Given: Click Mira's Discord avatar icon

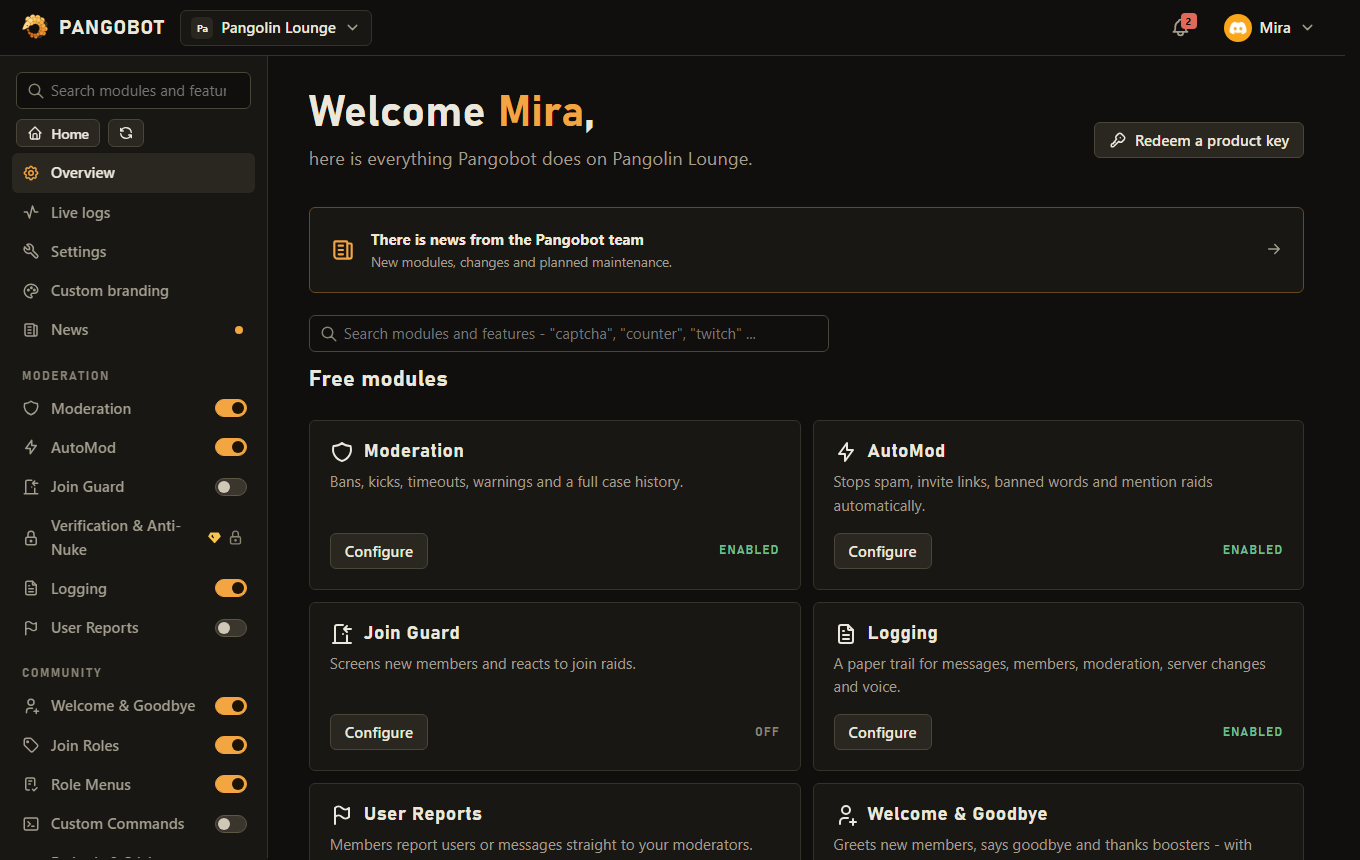Looking at the screenshot, I should point(1238,28).
